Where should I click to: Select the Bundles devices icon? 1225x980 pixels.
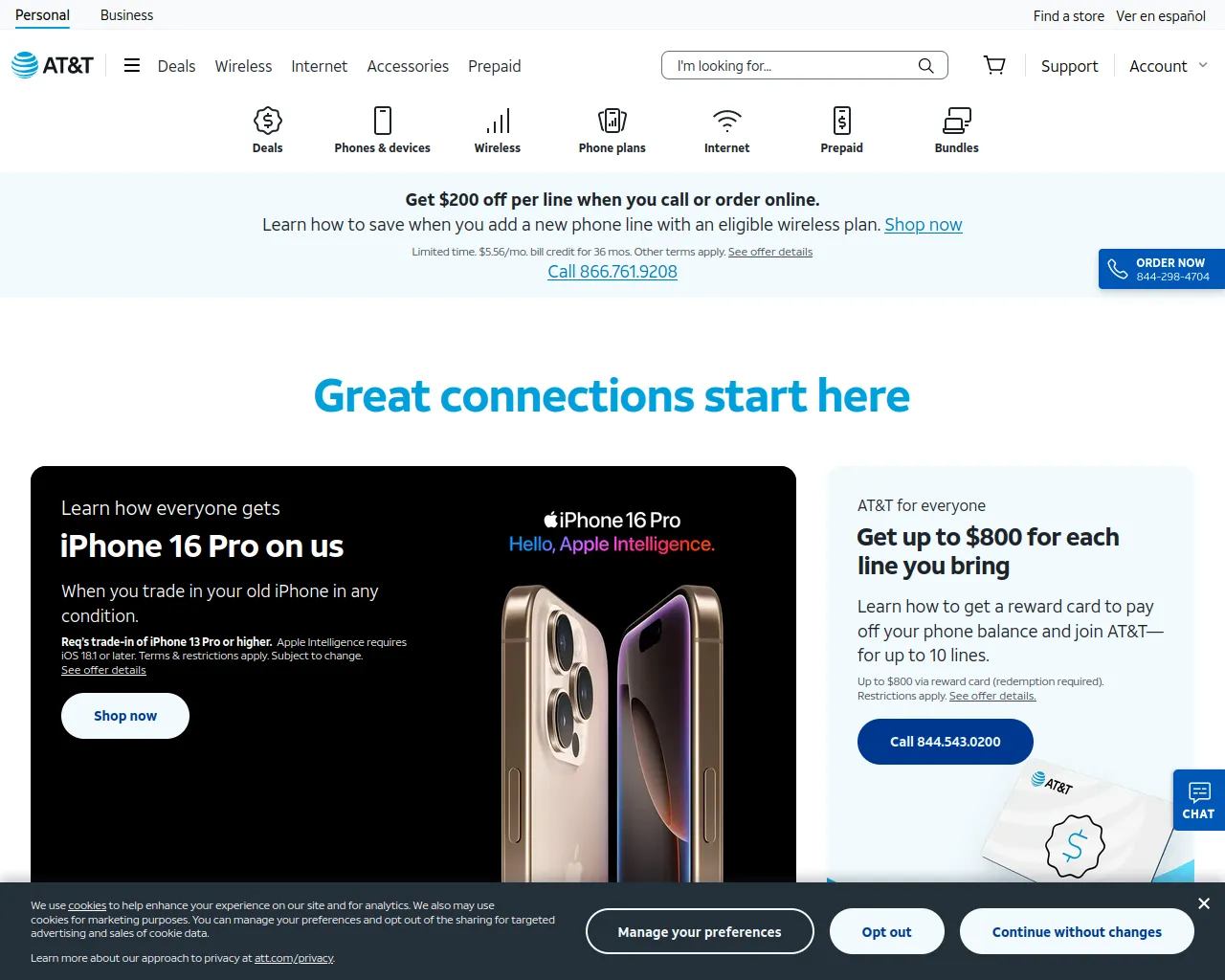pyautogui.click(x=957, y=121)
